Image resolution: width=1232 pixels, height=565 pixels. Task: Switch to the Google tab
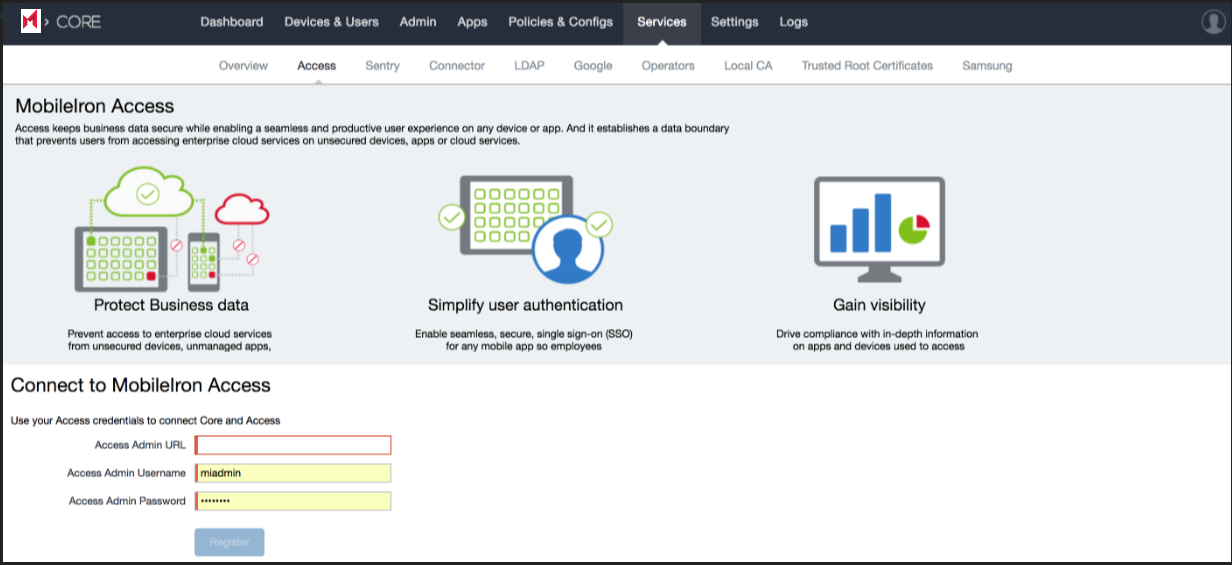[x=593, y=66]
